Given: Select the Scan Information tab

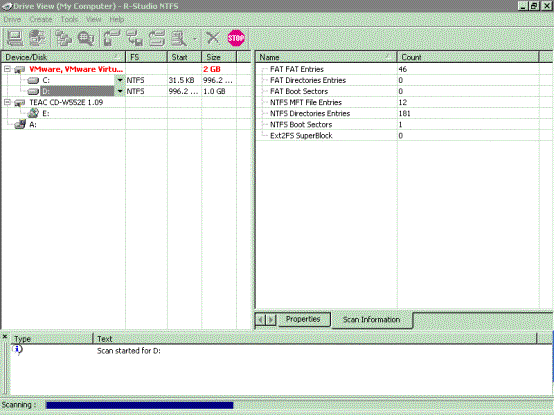Looking at the screenshot, I should (371, 320).
